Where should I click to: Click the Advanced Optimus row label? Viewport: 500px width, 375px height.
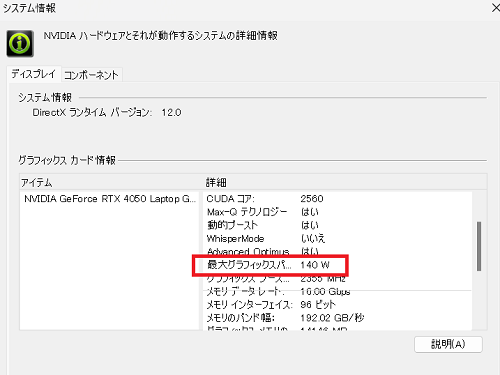coord(248,251)
